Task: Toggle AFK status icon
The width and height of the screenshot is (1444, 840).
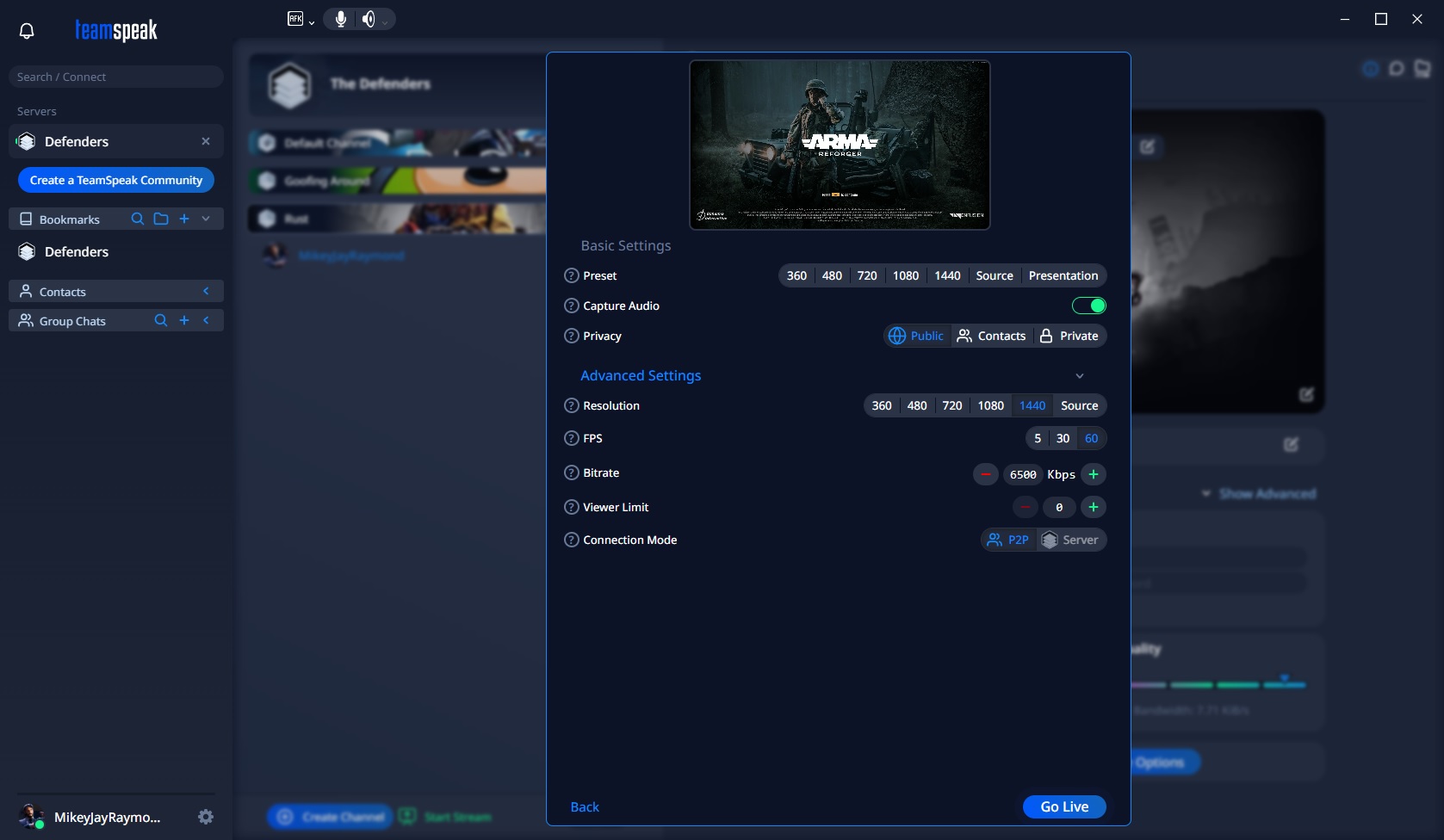Action: [295, 19]
